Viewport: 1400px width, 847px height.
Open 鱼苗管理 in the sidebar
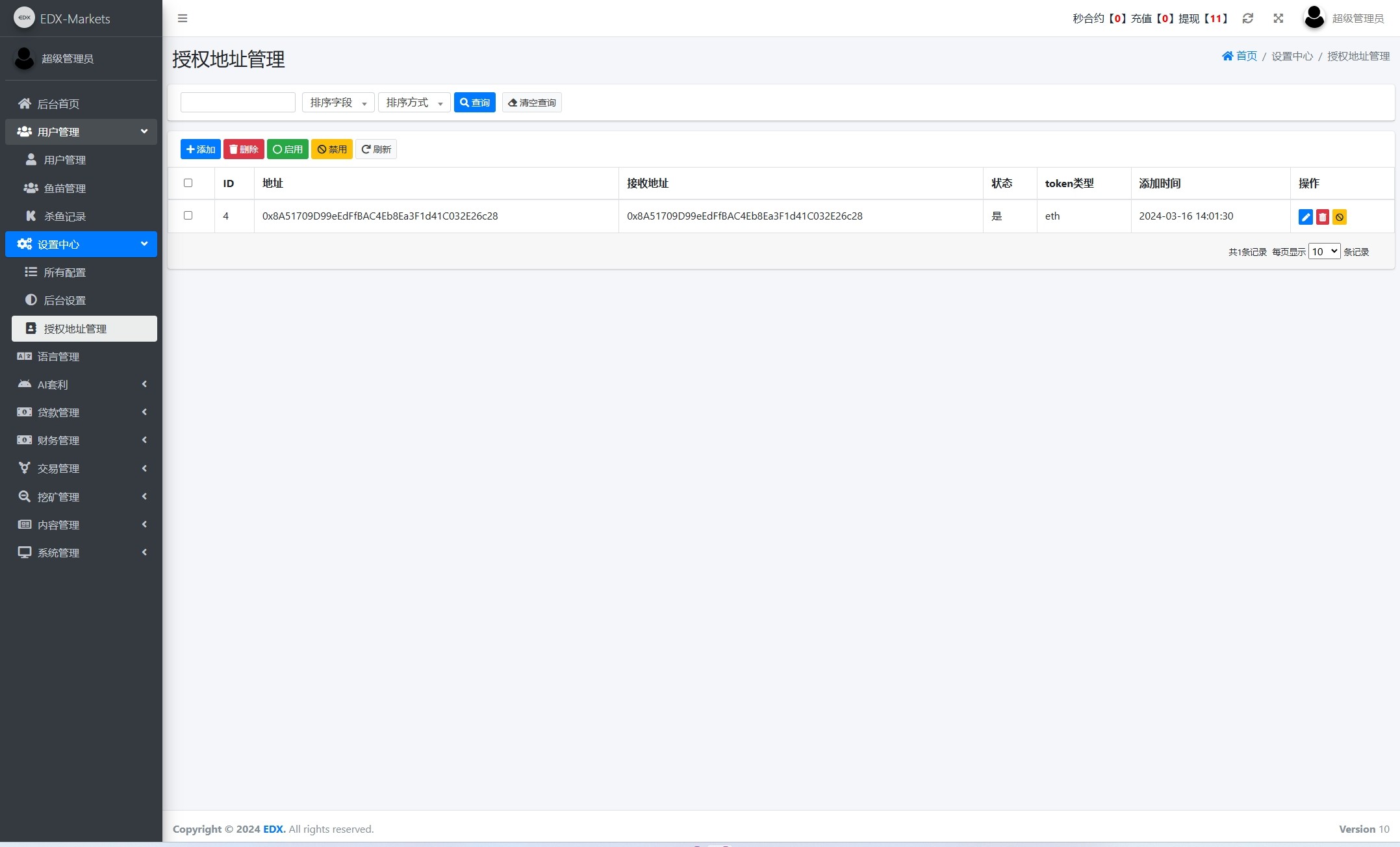click(64, 188)
